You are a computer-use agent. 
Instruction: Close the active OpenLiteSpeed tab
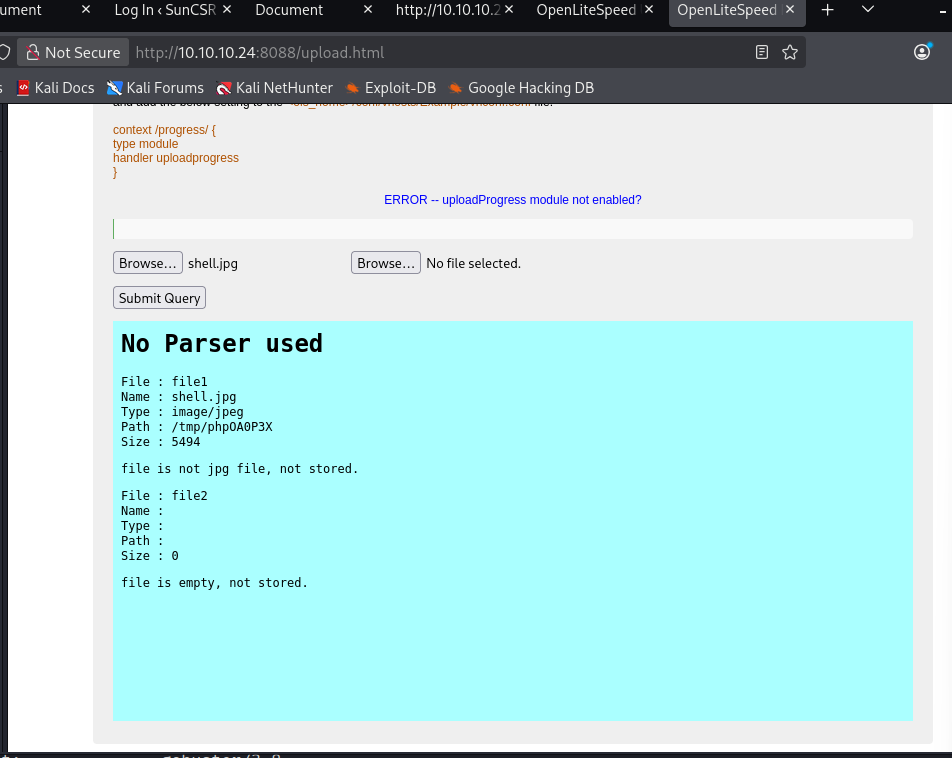(791, 10)
